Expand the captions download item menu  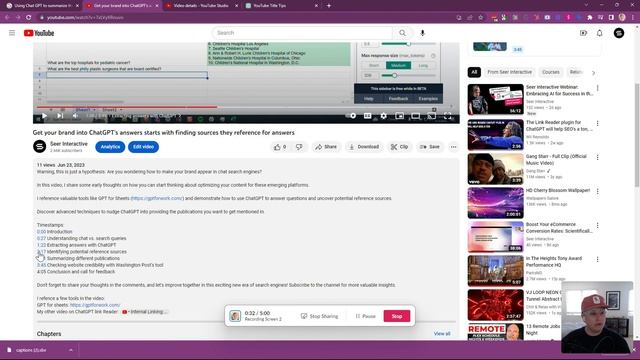(71, 350)
